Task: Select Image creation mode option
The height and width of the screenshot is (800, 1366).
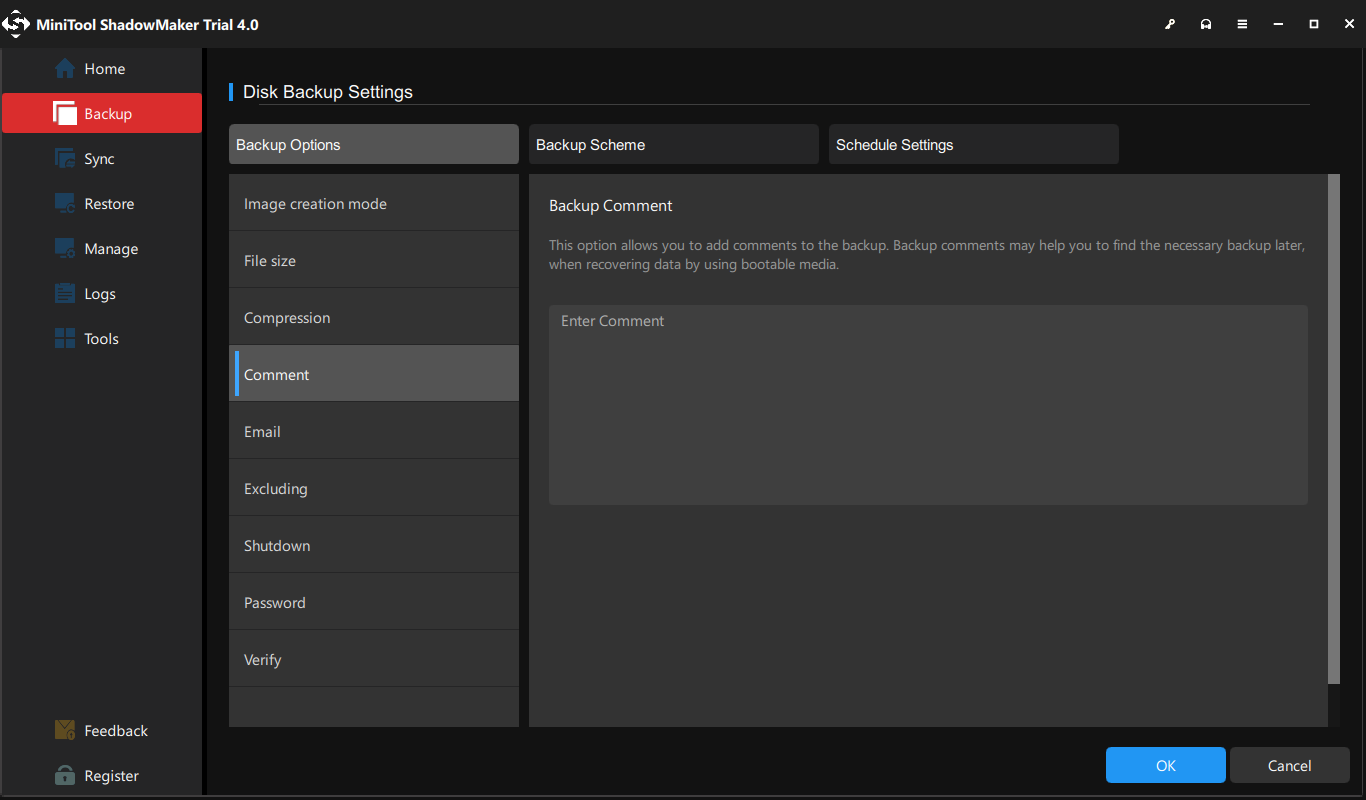Action: pos(374,203)
